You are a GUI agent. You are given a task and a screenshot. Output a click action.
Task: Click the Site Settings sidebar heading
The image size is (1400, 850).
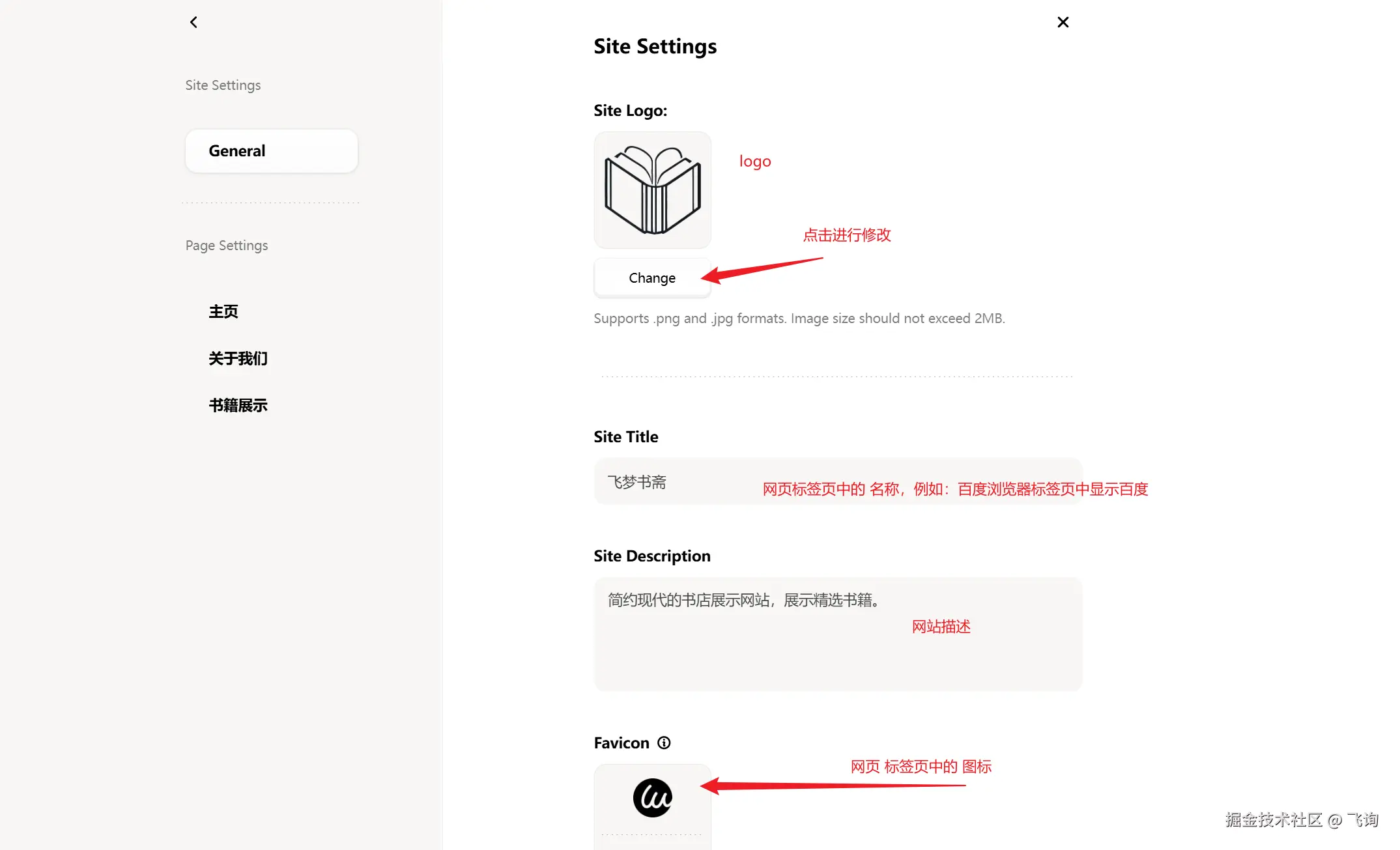pyautogui.click(x=223, y=85)
